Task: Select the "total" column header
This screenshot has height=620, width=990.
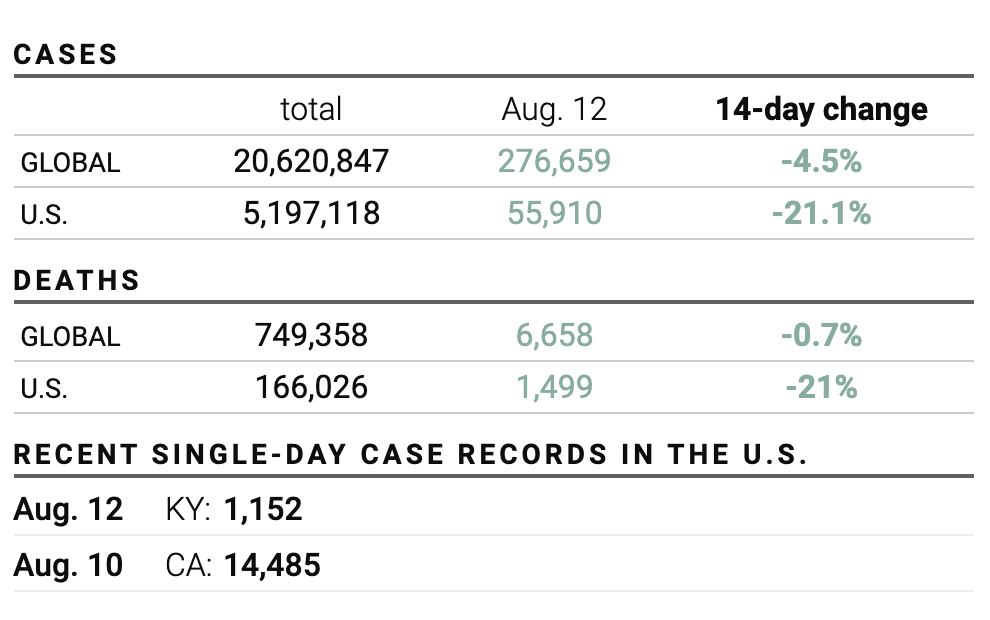Action: click(x=311, y=109)
